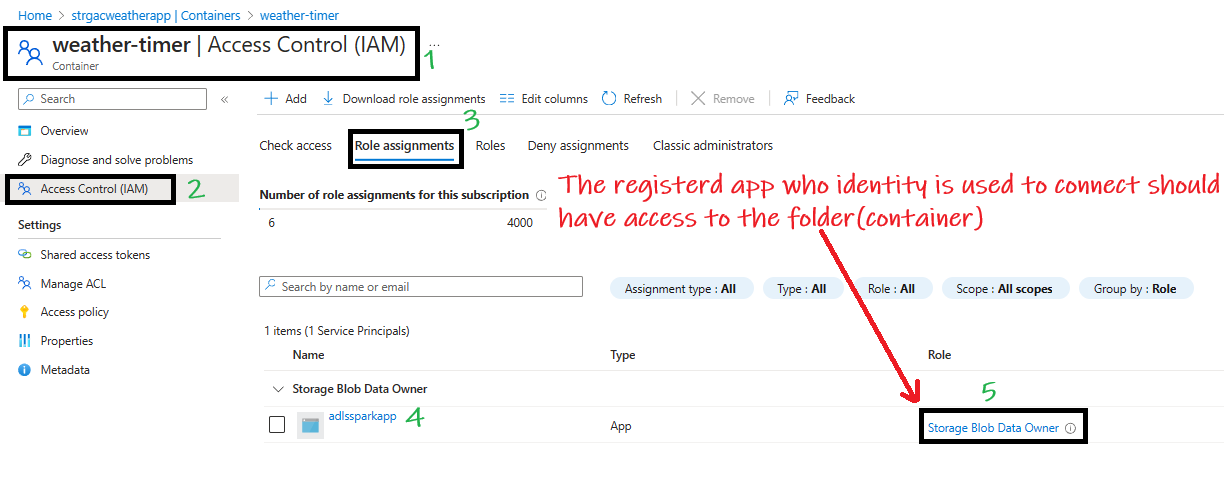Viewport: 1224px width, 492px height.
Task: Collapse the Storage Blob Data Owner group
Action: [x=277, y=389]
